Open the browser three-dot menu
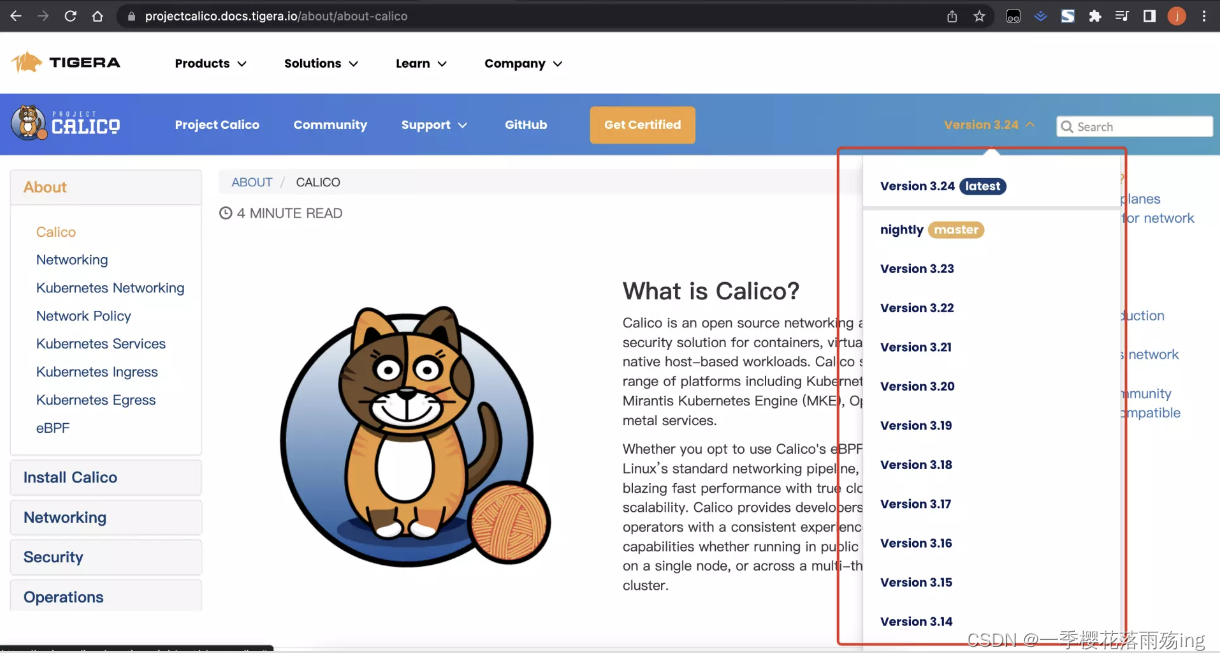 click(1205, 16)
